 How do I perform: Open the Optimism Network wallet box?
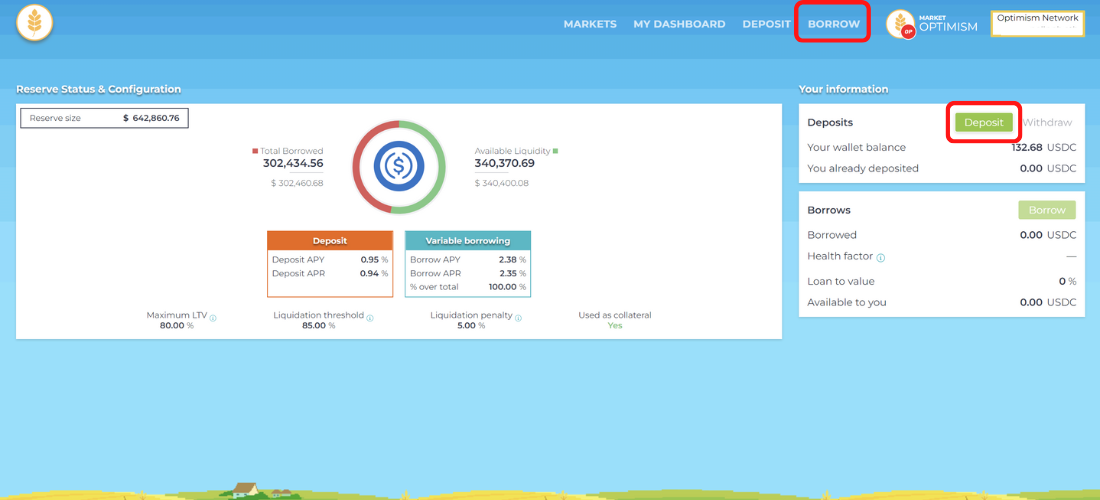coord(1037,24)
